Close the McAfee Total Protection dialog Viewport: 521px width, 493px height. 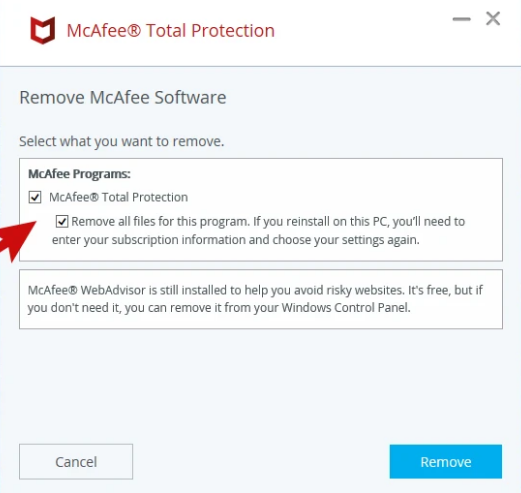click(x=493, y=18)
